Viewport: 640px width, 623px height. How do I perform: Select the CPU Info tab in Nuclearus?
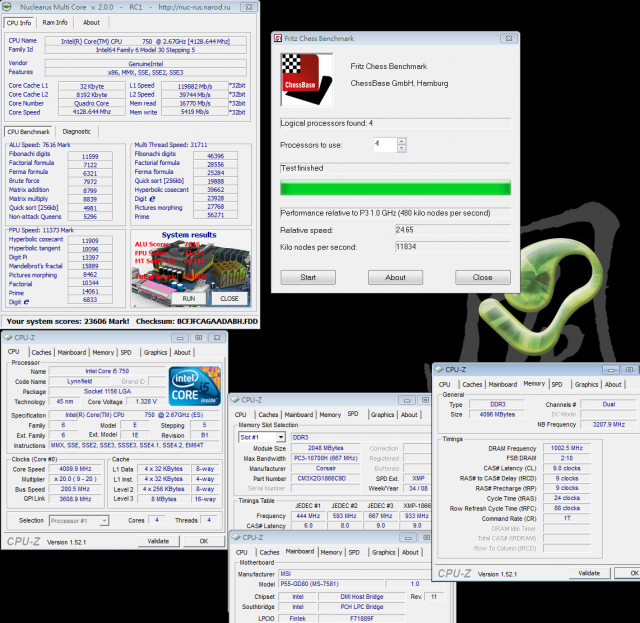coord(19,22)
